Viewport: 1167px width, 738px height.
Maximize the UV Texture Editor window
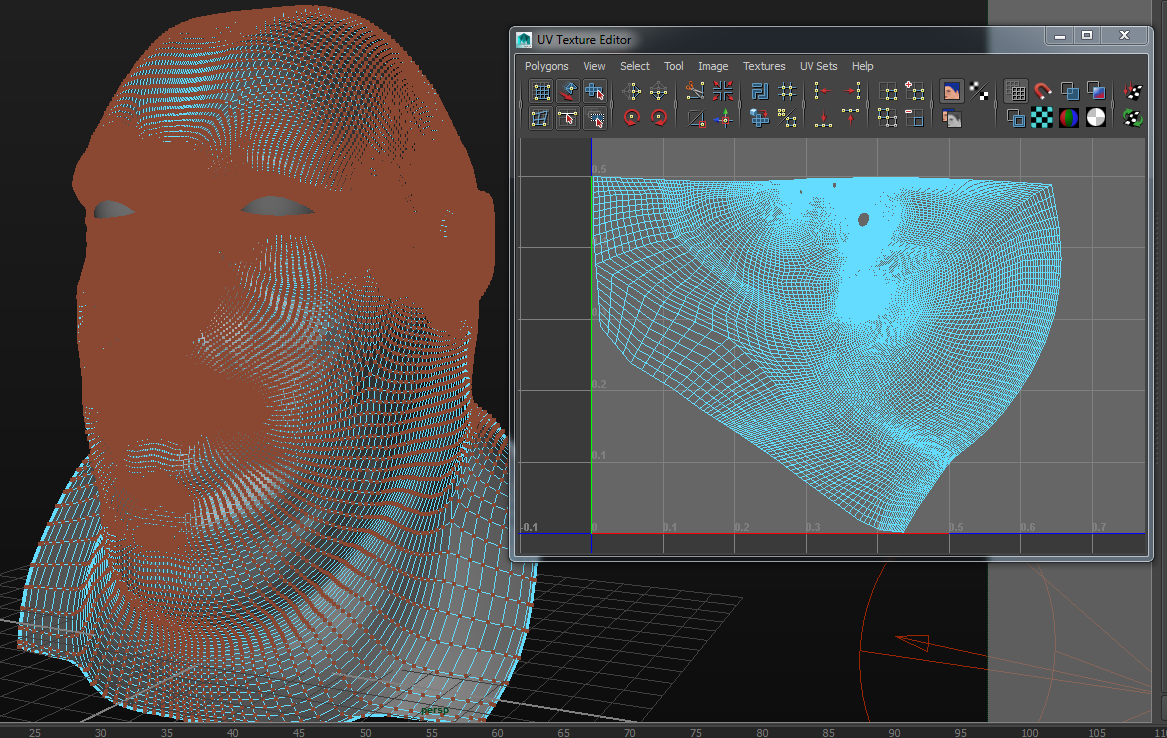pyautogui.click(x=1087, y=35)
